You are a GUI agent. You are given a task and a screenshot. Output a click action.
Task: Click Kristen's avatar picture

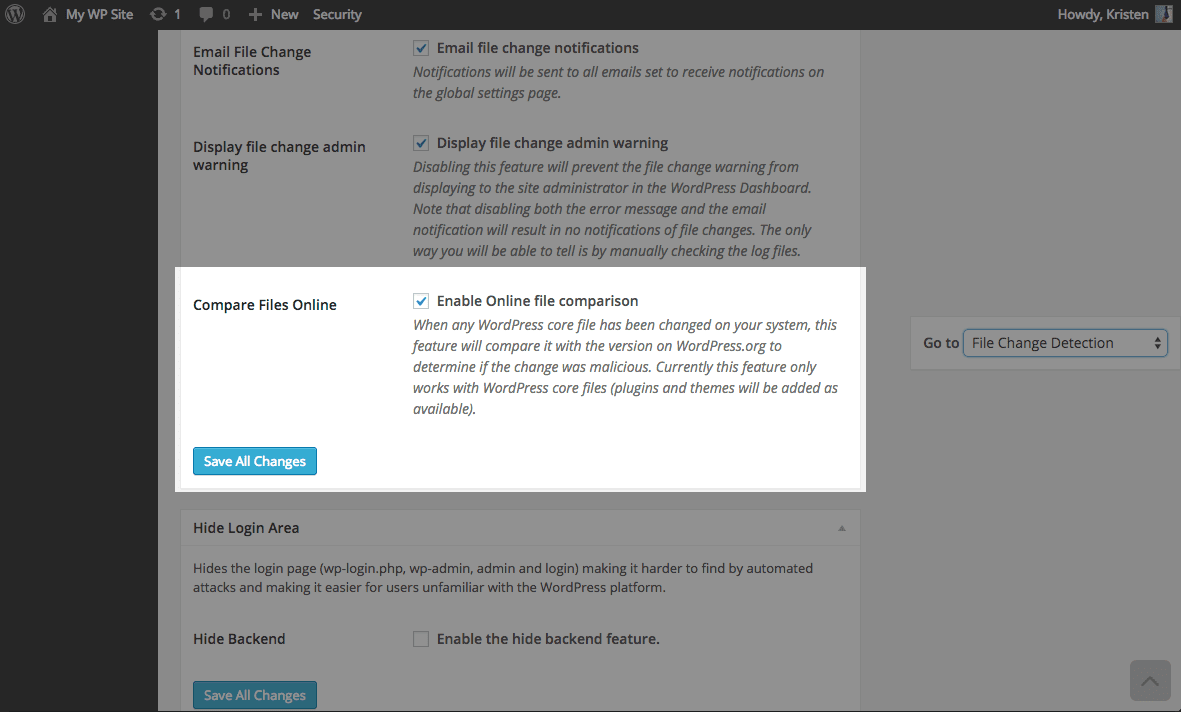click(x=1164, y=14)
